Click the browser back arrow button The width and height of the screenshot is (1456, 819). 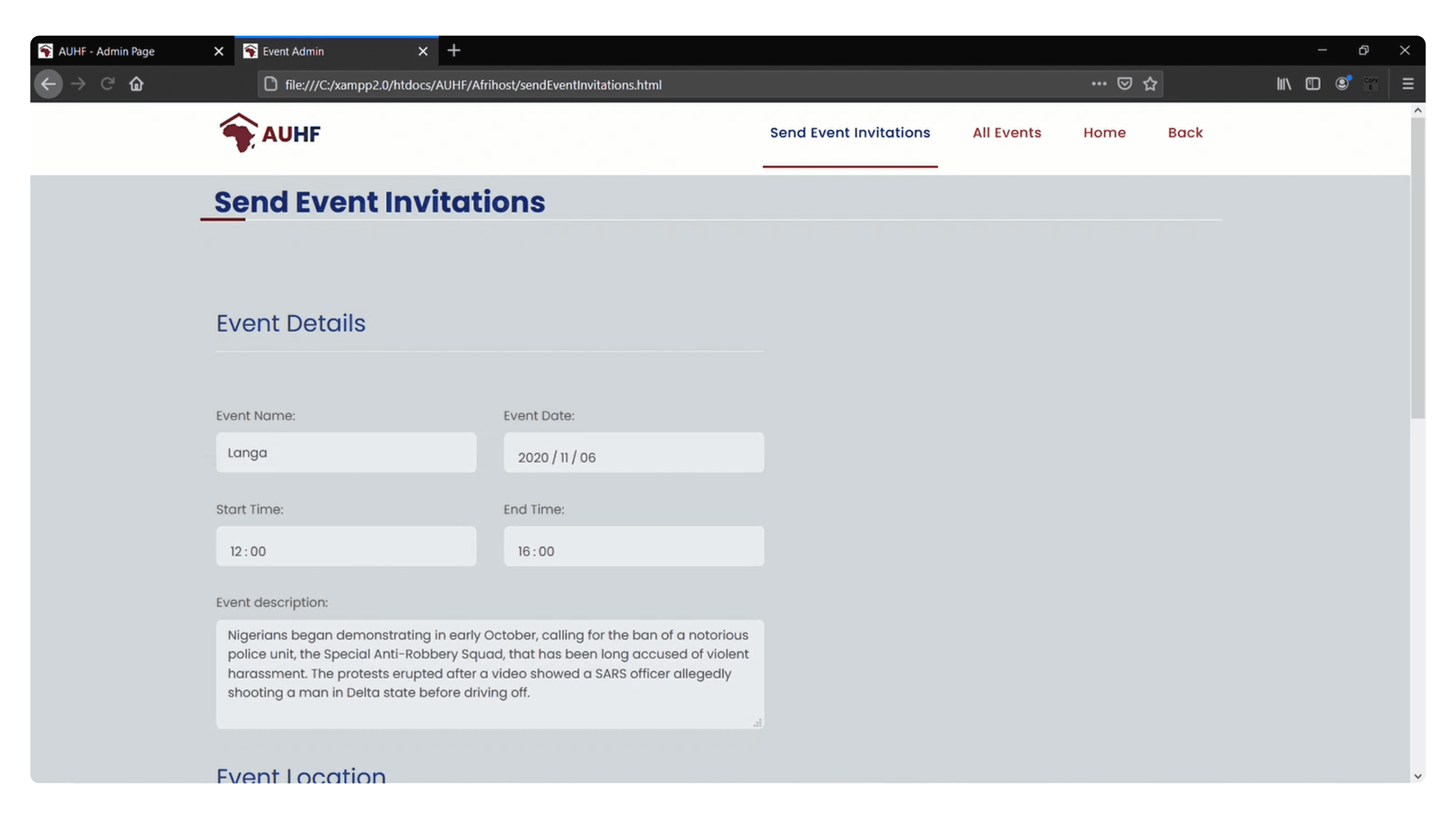[x=49, y=84]
